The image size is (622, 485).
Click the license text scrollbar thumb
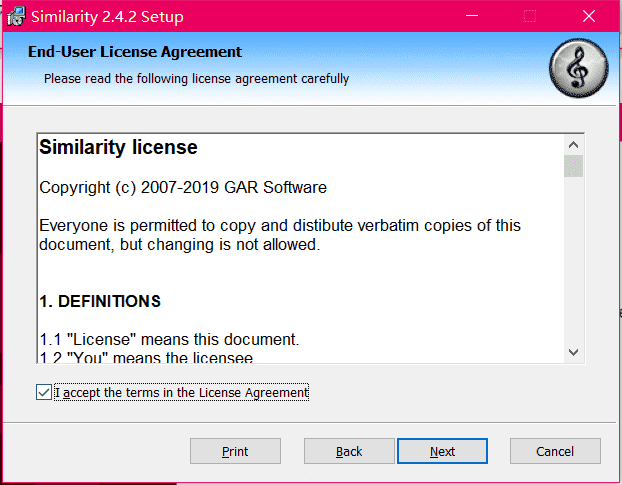coord(573,166)
